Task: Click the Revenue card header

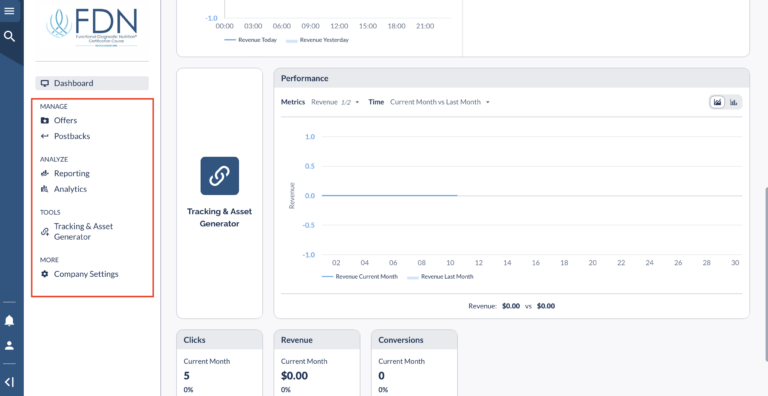Action: pos(317,340)
